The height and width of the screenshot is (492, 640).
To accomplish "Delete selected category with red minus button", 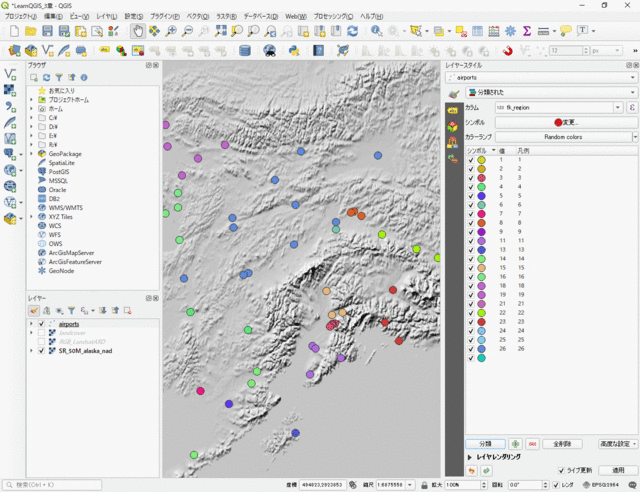I will point(533,444).
